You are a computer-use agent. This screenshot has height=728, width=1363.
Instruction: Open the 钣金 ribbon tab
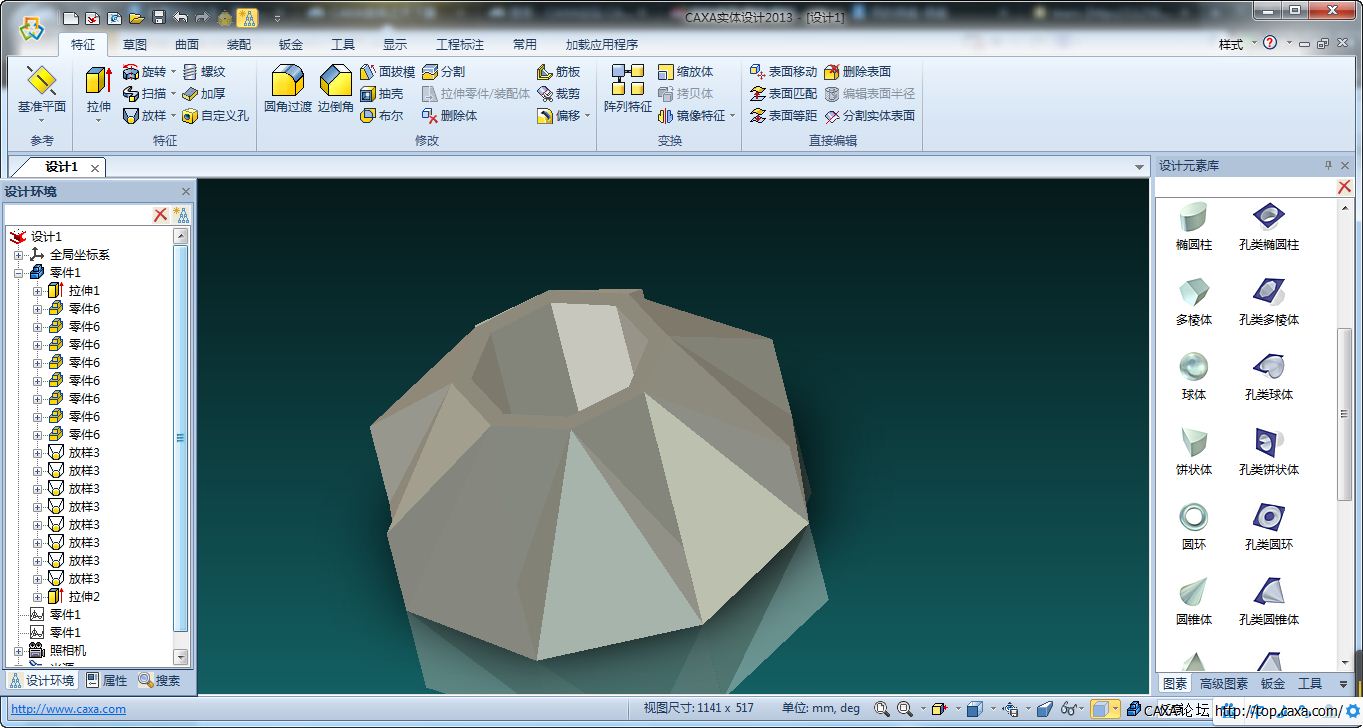(291, 45)
